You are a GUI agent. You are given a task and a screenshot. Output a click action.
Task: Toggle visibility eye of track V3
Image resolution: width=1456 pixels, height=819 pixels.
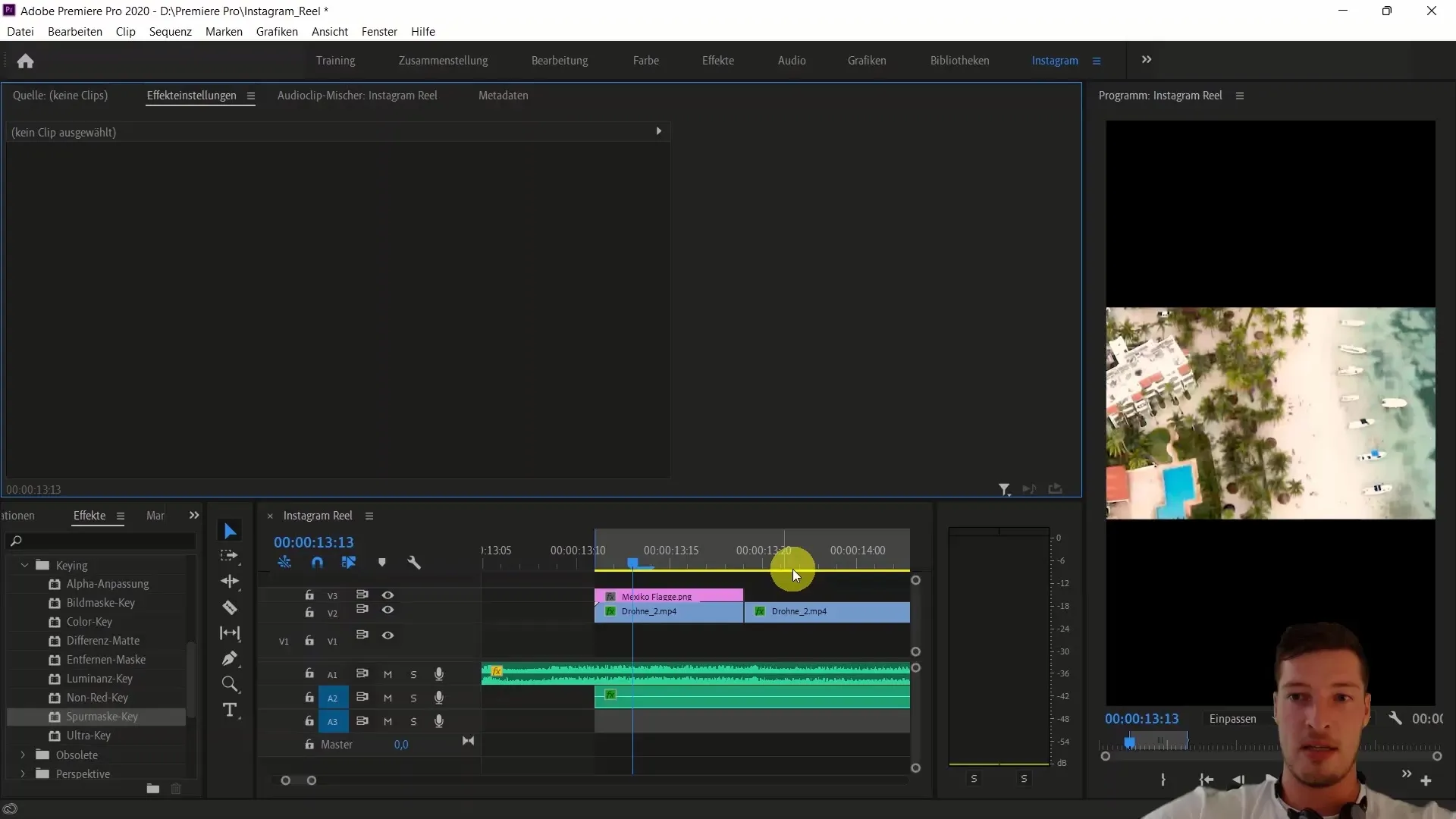[x=388, y=595]
